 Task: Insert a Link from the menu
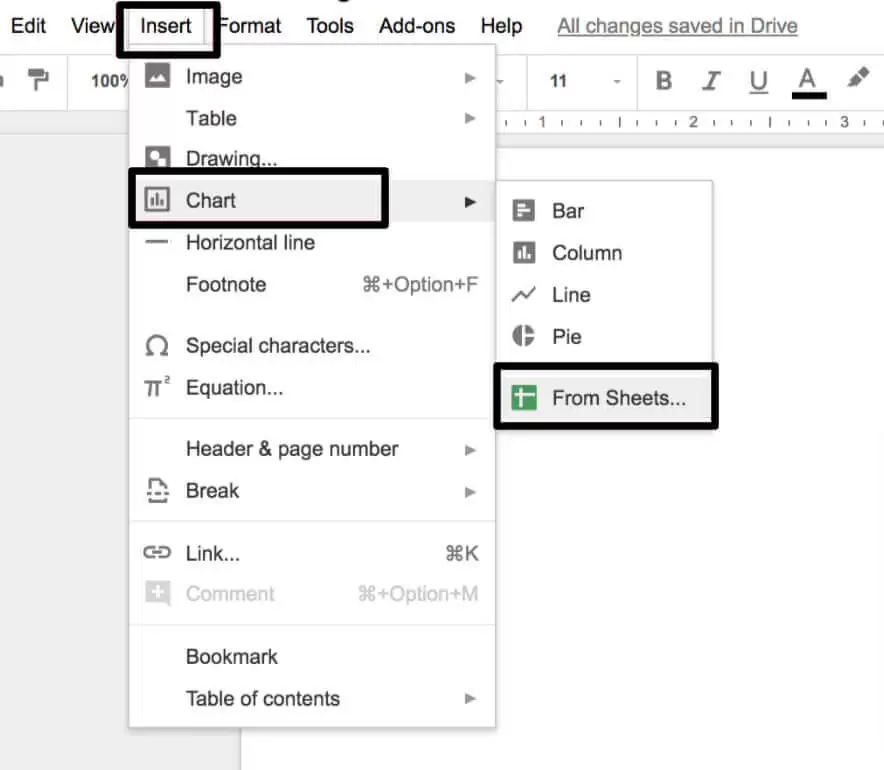[x=212, y=553]
